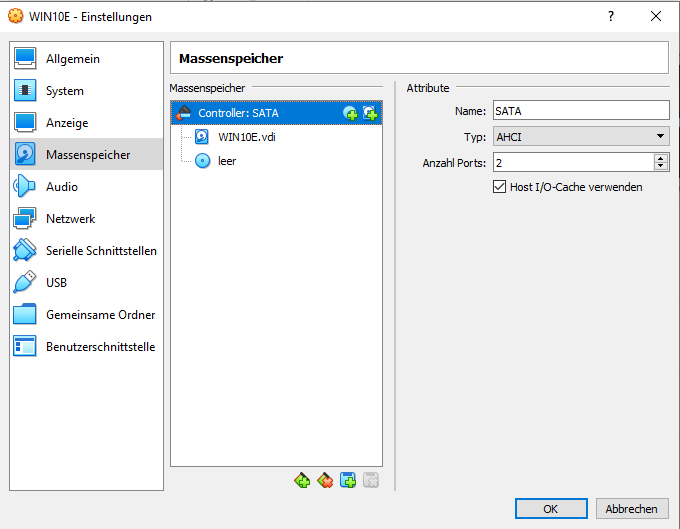The image size is (680, 529).
Task: Open Benutzerschnittstelle settings
Action: click(x=86, y=346)
